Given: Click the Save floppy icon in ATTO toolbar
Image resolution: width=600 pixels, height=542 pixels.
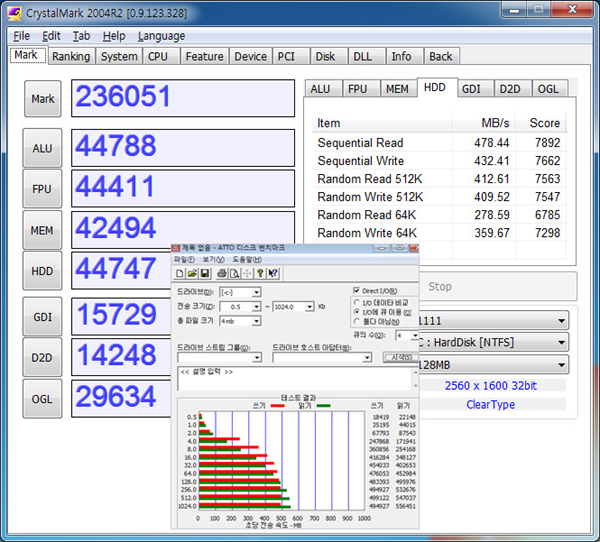Looking at the screenshot, I should 205,273.
